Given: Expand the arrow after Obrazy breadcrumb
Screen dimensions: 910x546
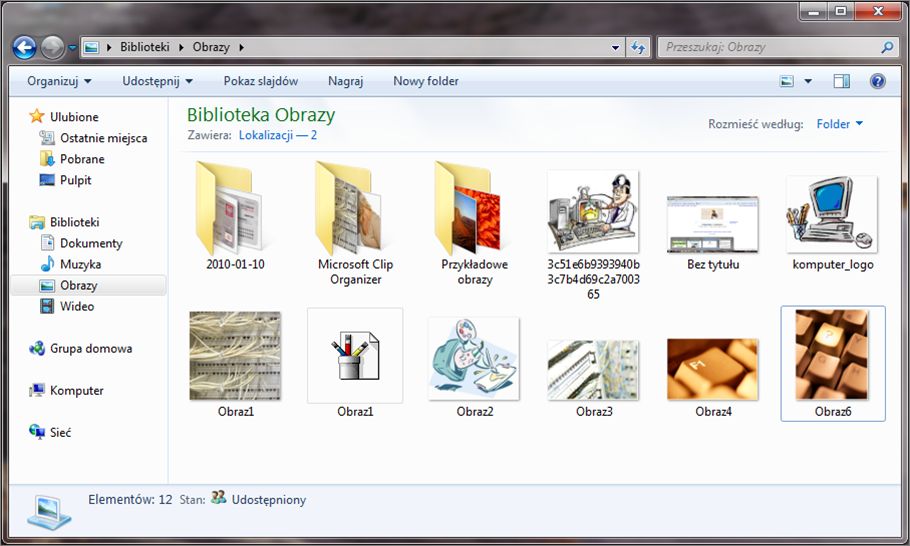Looking at the screenshot, I should click(x=241, y=48).
